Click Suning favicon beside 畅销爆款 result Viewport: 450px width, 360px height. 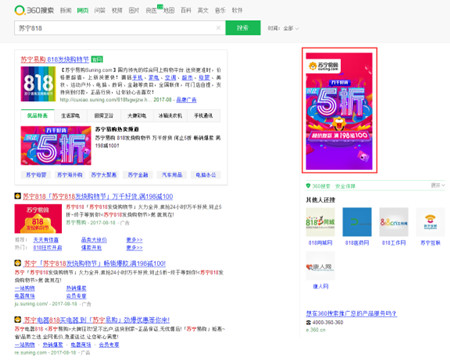(x=18, y=263)
